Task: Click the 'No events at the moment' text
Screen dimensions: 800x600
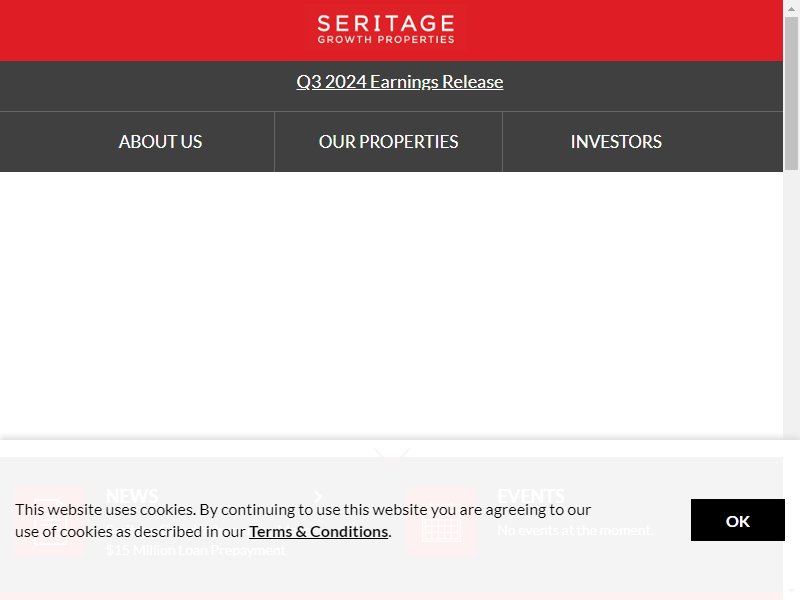Action: coord(575,531)
